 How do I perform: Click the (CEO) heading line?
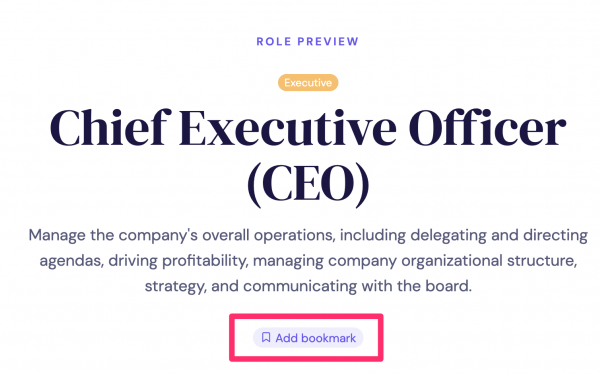click(308, 185)
